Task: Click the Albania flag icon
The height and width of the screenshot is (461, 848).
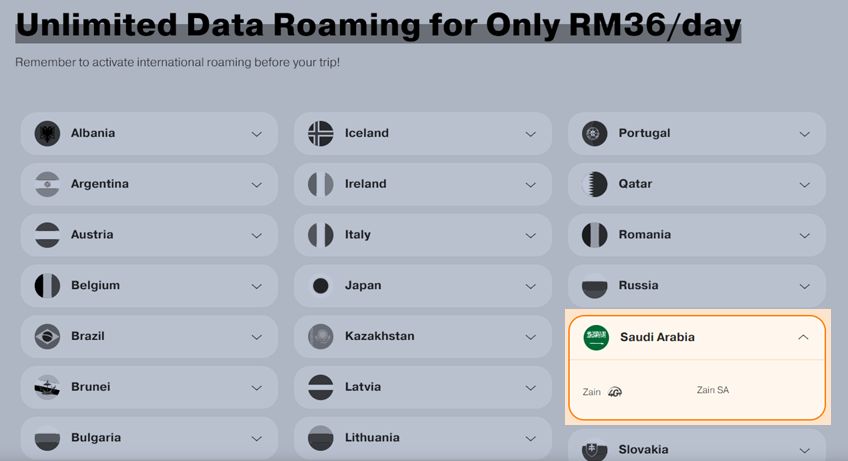Action: click(x=47, y=133)
